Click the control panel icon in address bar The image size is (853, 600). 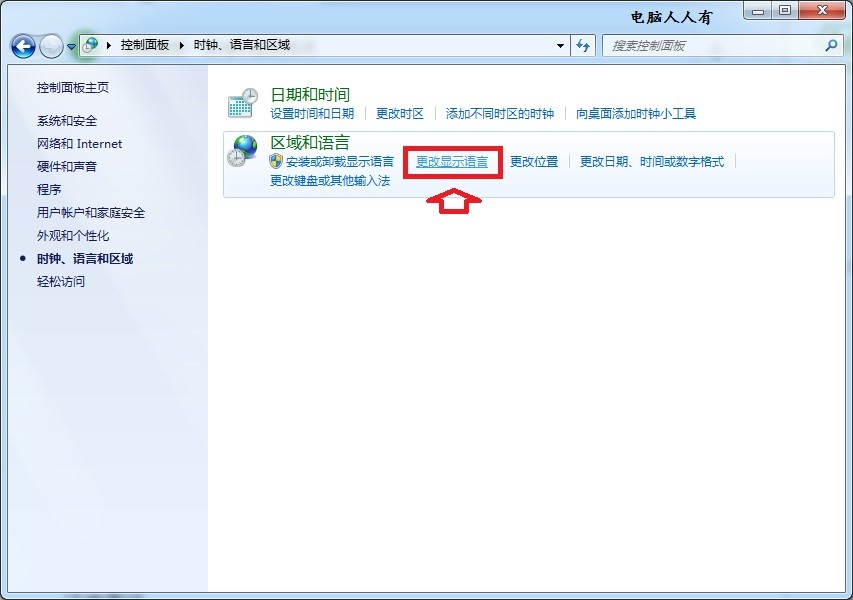(91, 45)
